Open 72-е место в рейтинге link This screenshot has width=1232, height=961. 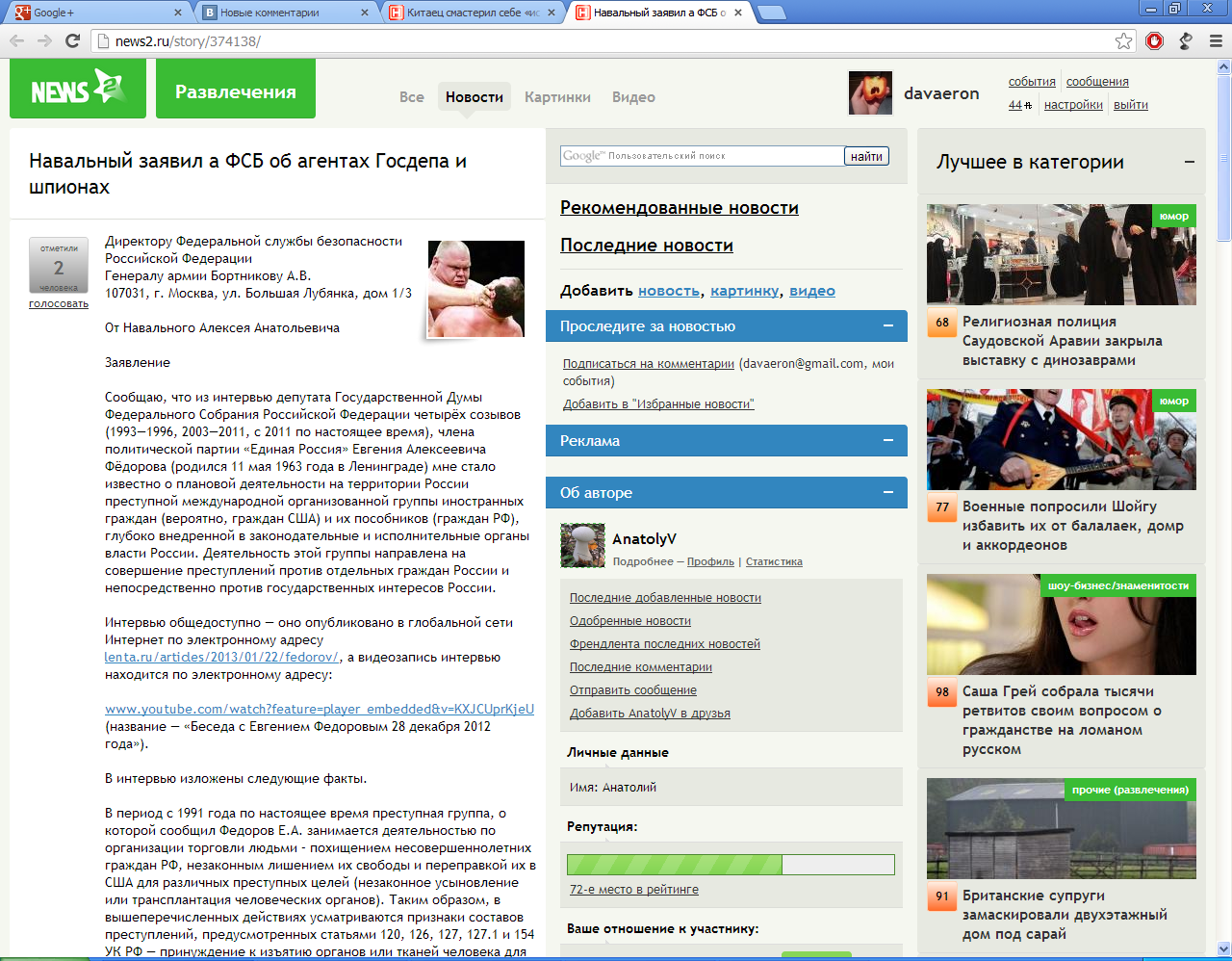click(634, 890)
